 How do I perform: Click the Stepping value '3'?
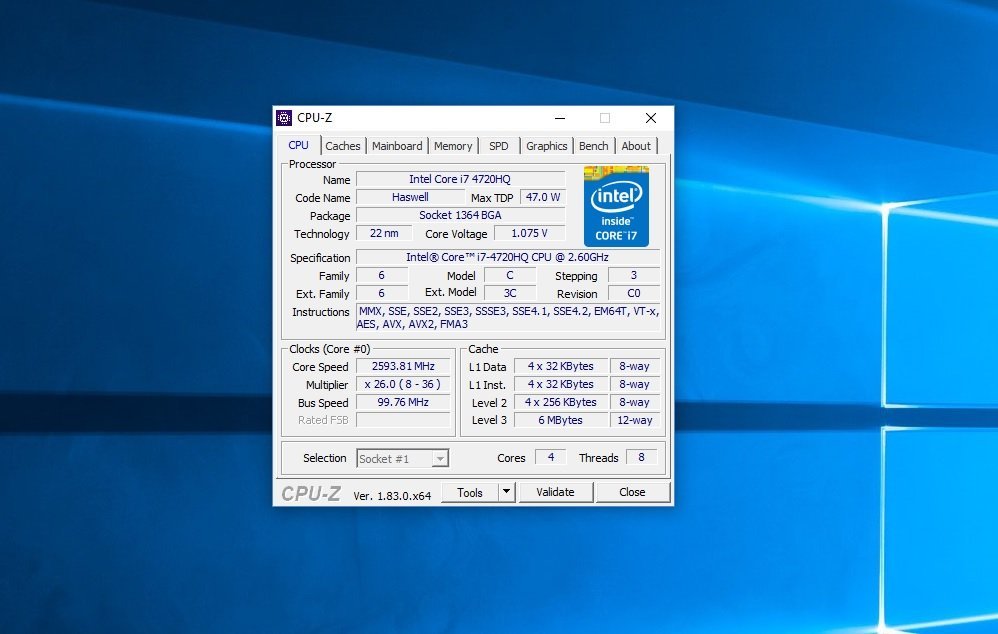click(x=634, y=275)
